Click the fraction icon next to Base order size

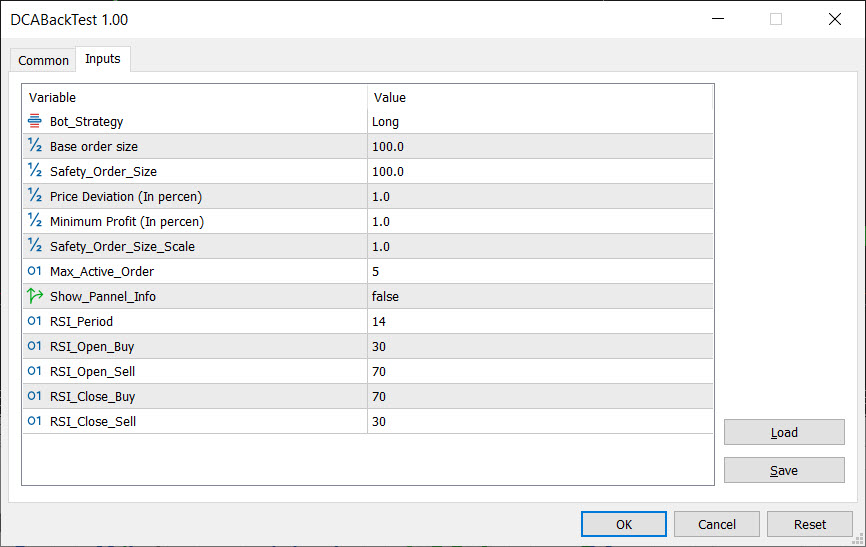pyautogui.click(x=34, y=146)
